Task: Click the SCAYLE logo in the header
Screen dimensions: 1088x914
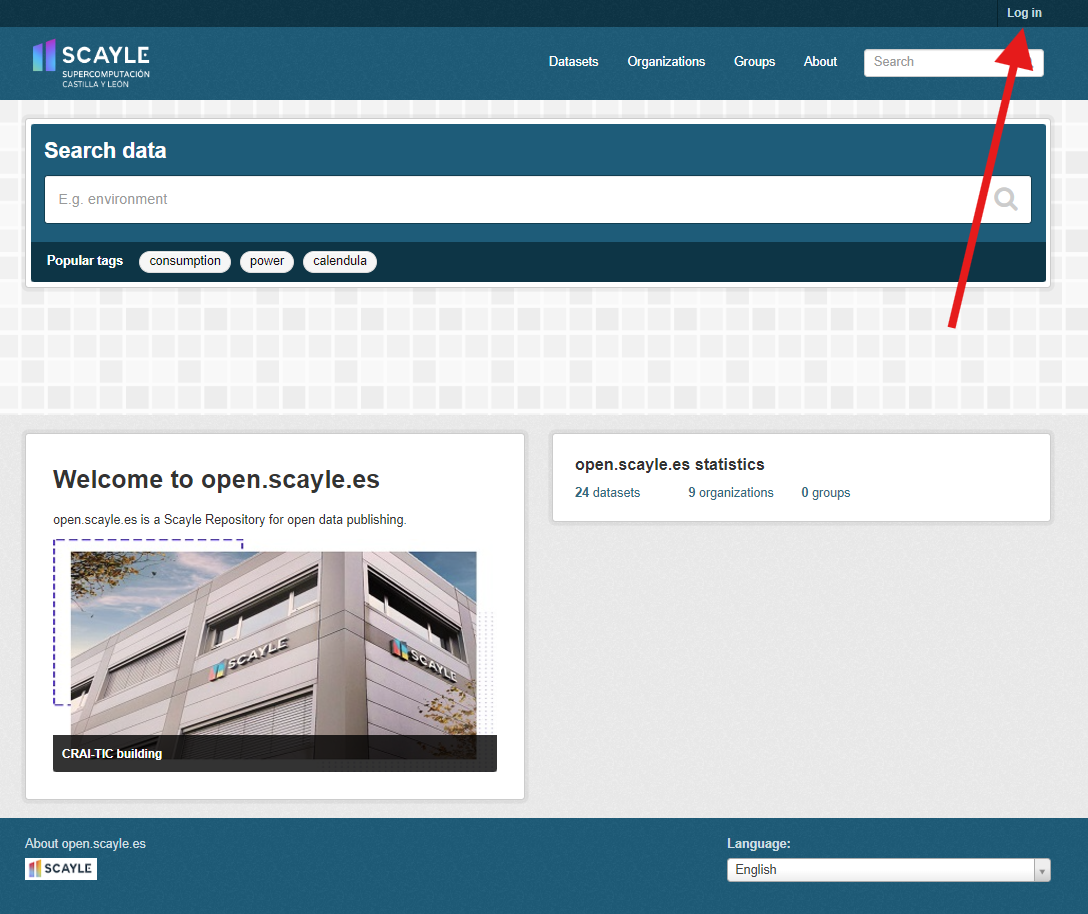Action: click(91, 63)
